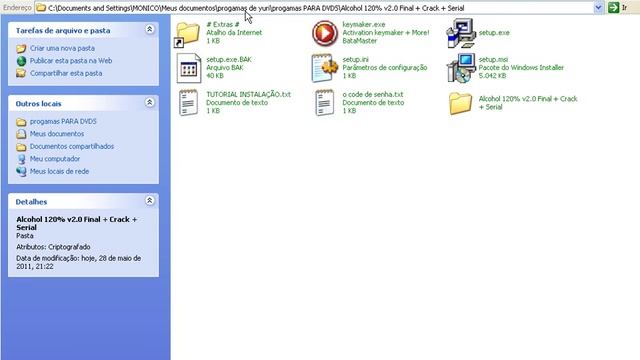Collapse the Tarefas de arquivo e pasta panel

[149, 29]
